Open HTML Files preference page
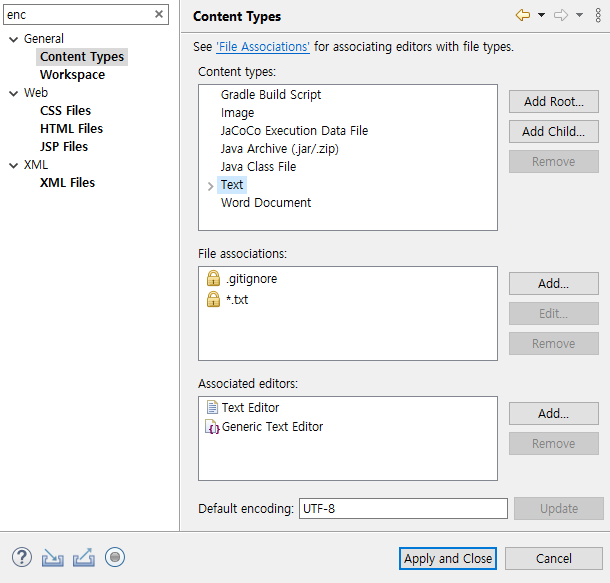The width and height of the screenshot is (610, 583). tap(72, 129)
